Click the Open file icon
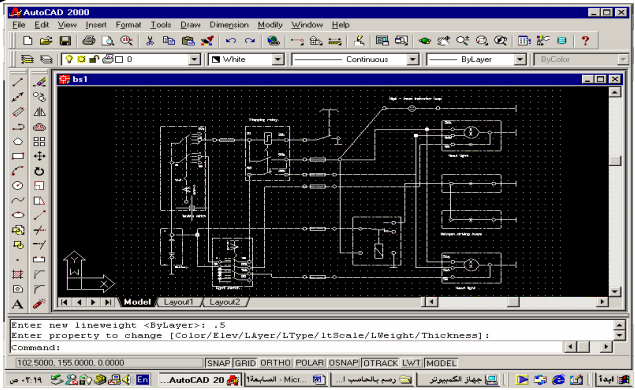The image size is (635, 390). coord(46,40)
